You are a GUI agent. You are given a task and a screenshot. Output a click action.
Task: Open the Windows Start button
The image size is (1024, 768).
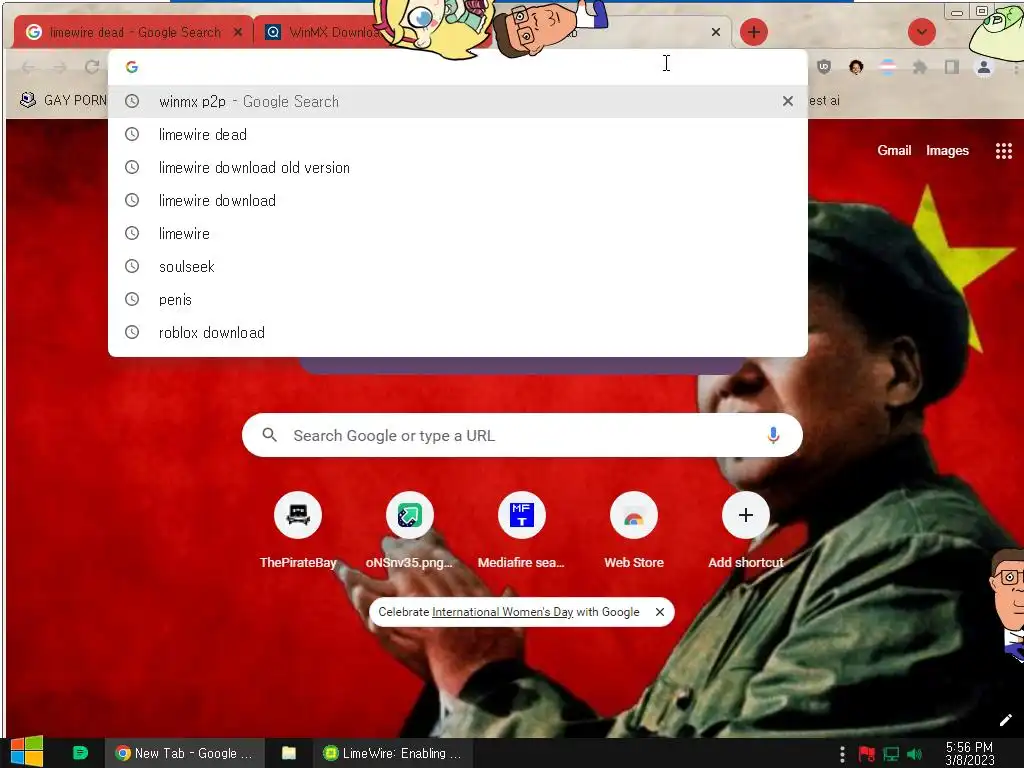pos(27,752)
